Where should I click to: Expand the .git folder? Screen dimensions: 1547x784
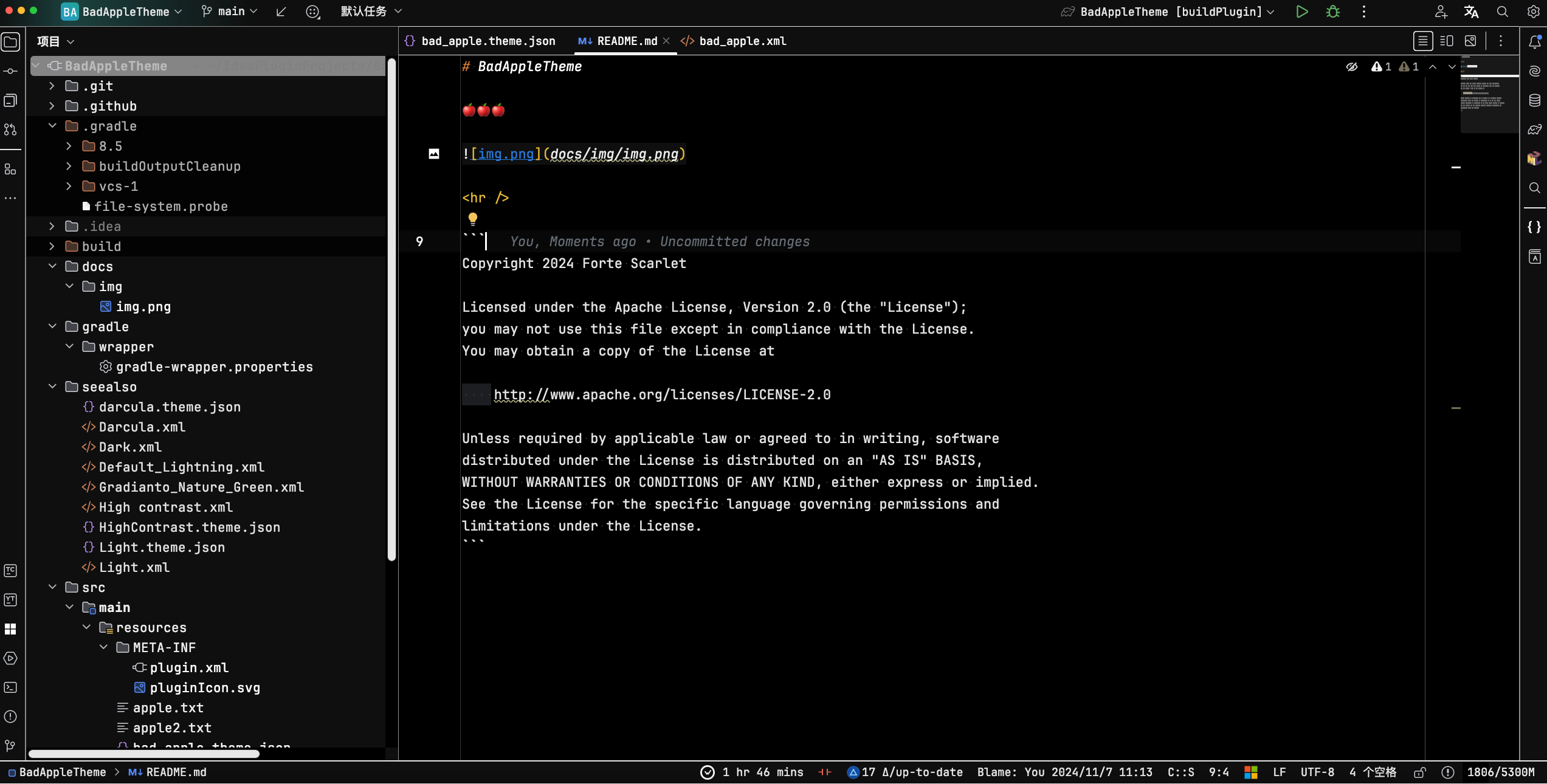point(52,86)
